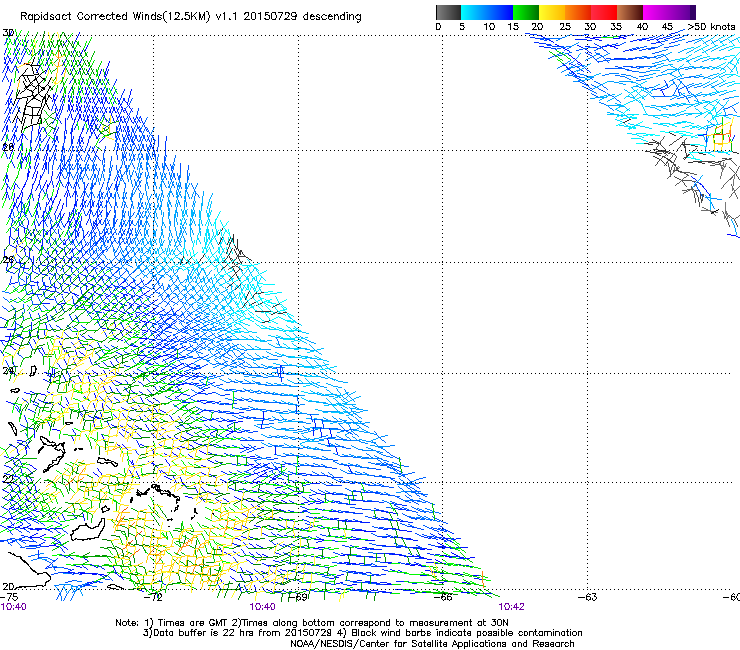Click the '-69' longitude axis label
The width and height of the screenshot is (740, 650).
point(298,597)
